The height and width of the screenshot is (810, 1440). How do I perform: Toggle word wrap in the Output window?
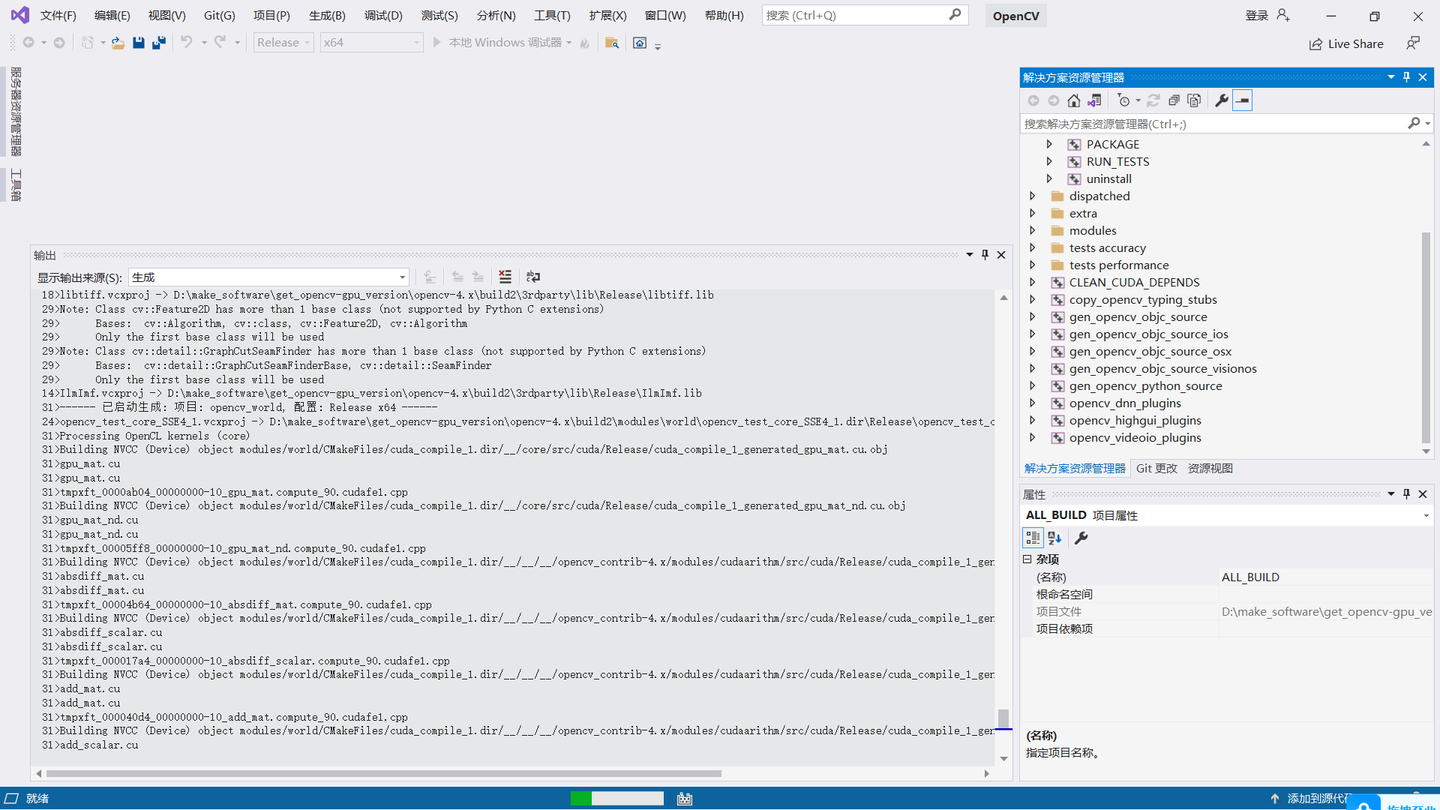(531, 277)
